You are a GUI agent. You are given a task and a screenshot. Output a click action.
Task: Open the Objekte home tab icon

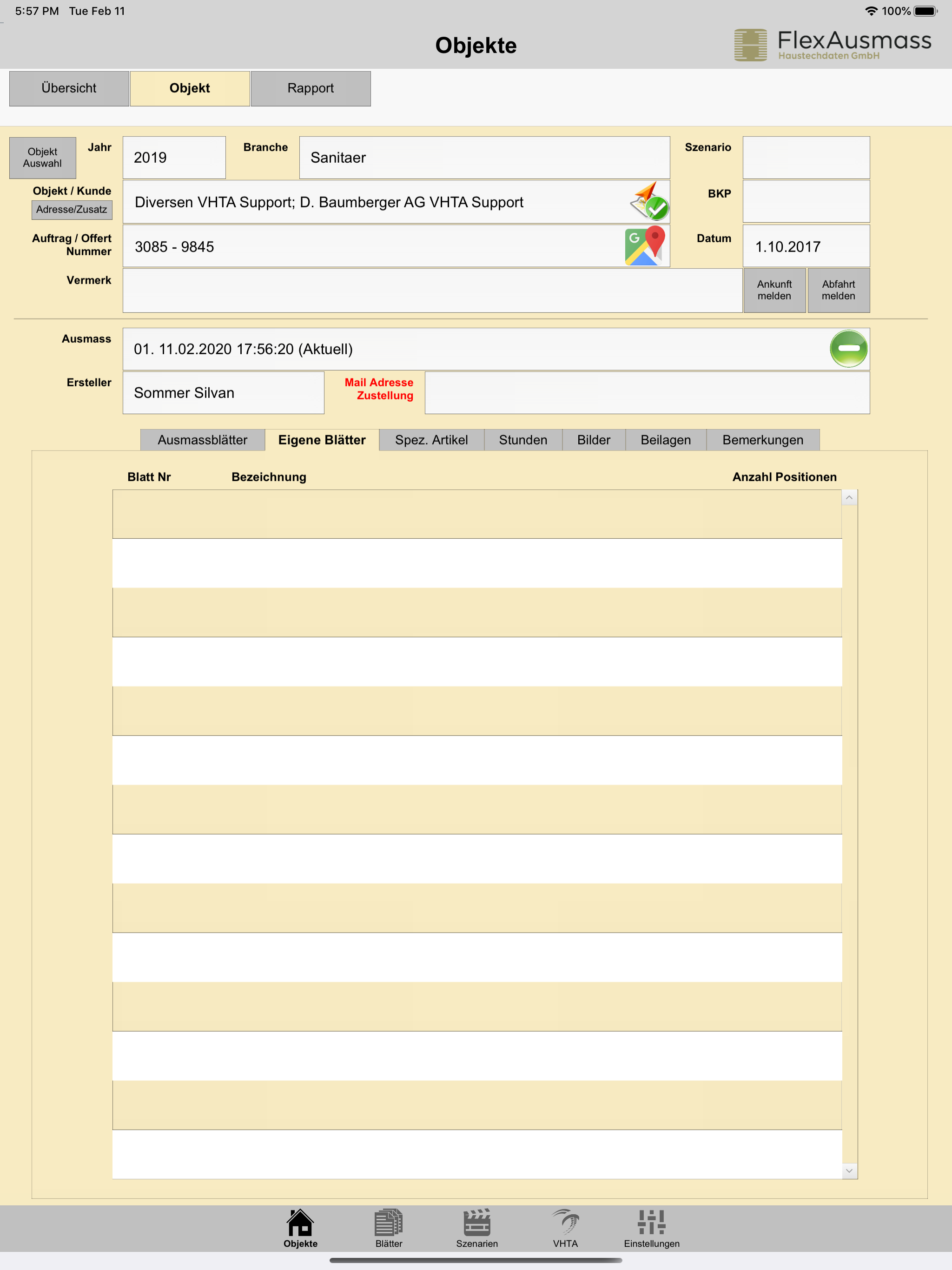tap(300, 1228)
